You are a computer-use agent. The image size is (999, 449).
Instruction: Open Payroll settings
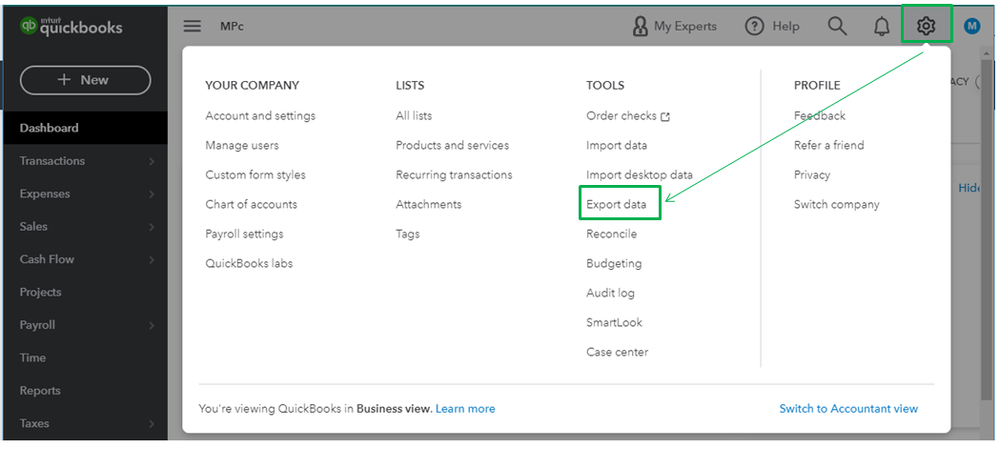[x=244, y=234]
